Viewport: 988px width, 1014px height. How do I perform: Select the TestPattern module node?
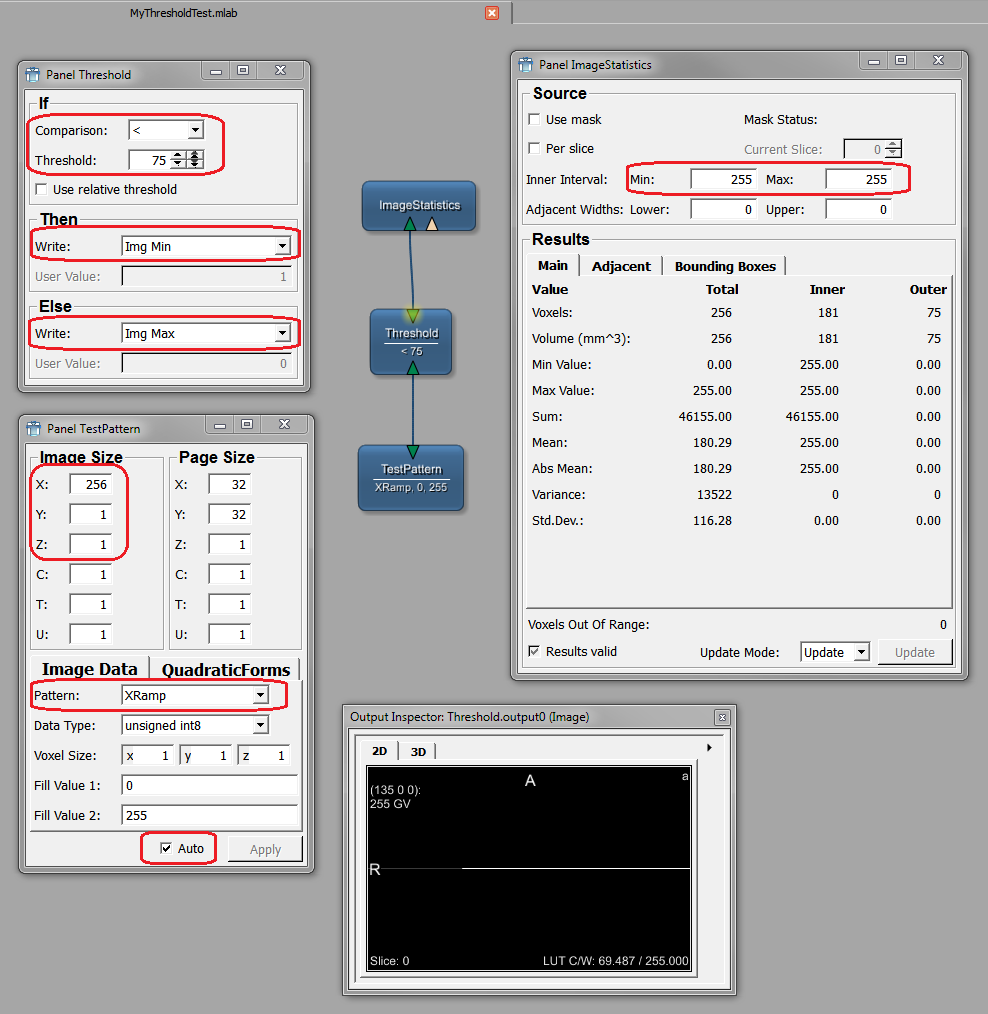[411, 476]
